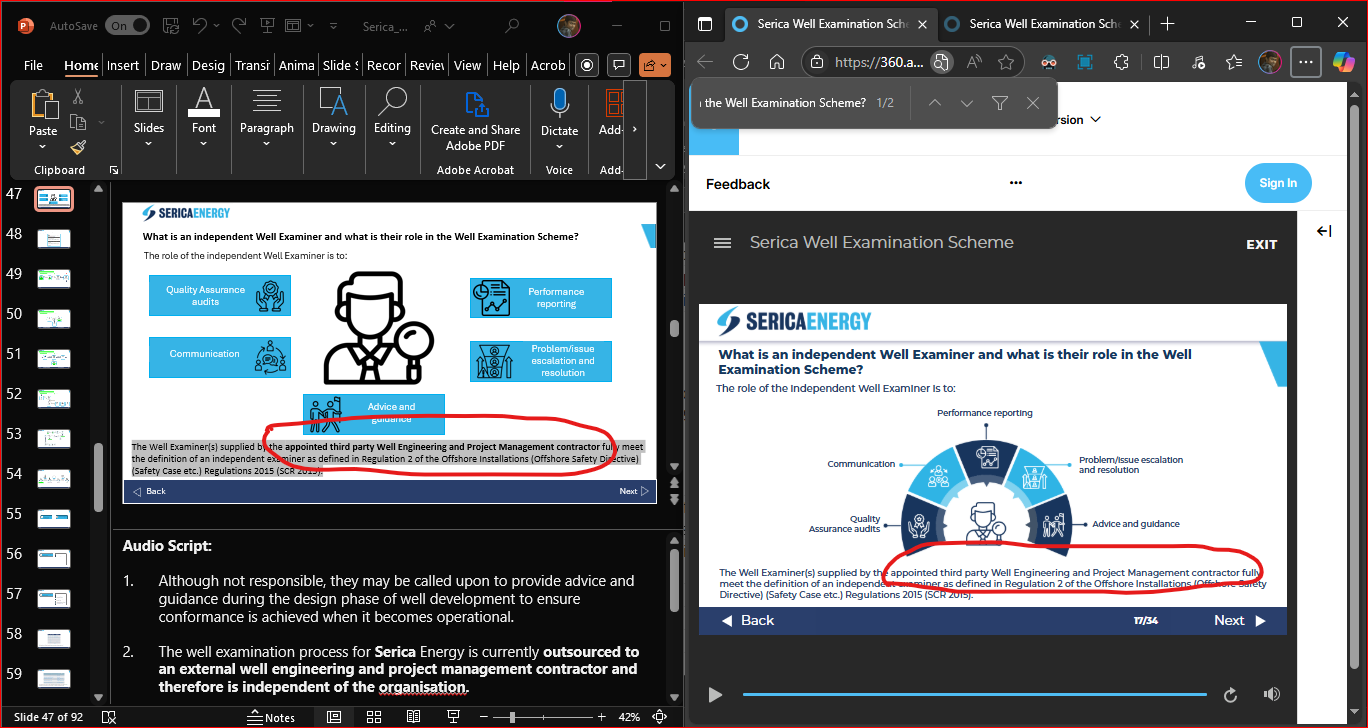This screenshot has height=728, width=1368.
Task: Click Edge tab actions menu icon
Action: pyautogui.click(x=705, y=24)
